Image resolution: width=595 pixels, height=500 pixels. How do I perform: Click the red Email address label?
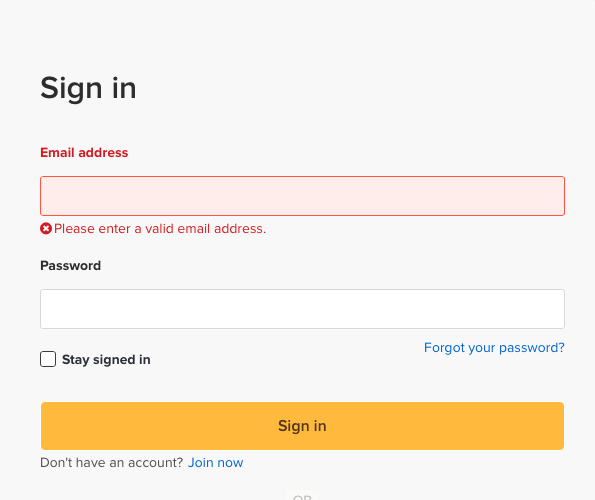tap(84, 153)
